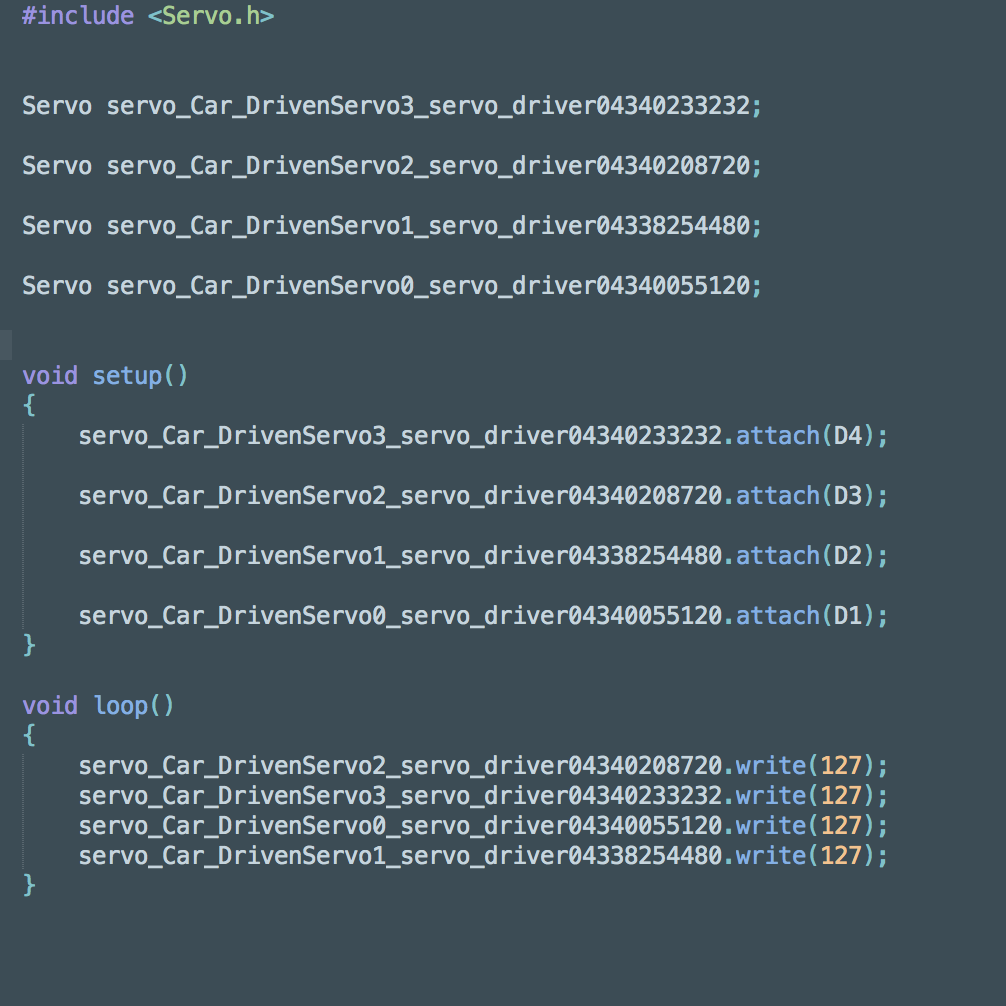Click the highlighted gutter marker on the blank line
Image resolution: width=1006 pixels, height=1006 pixels.
[x=6, y=345]
